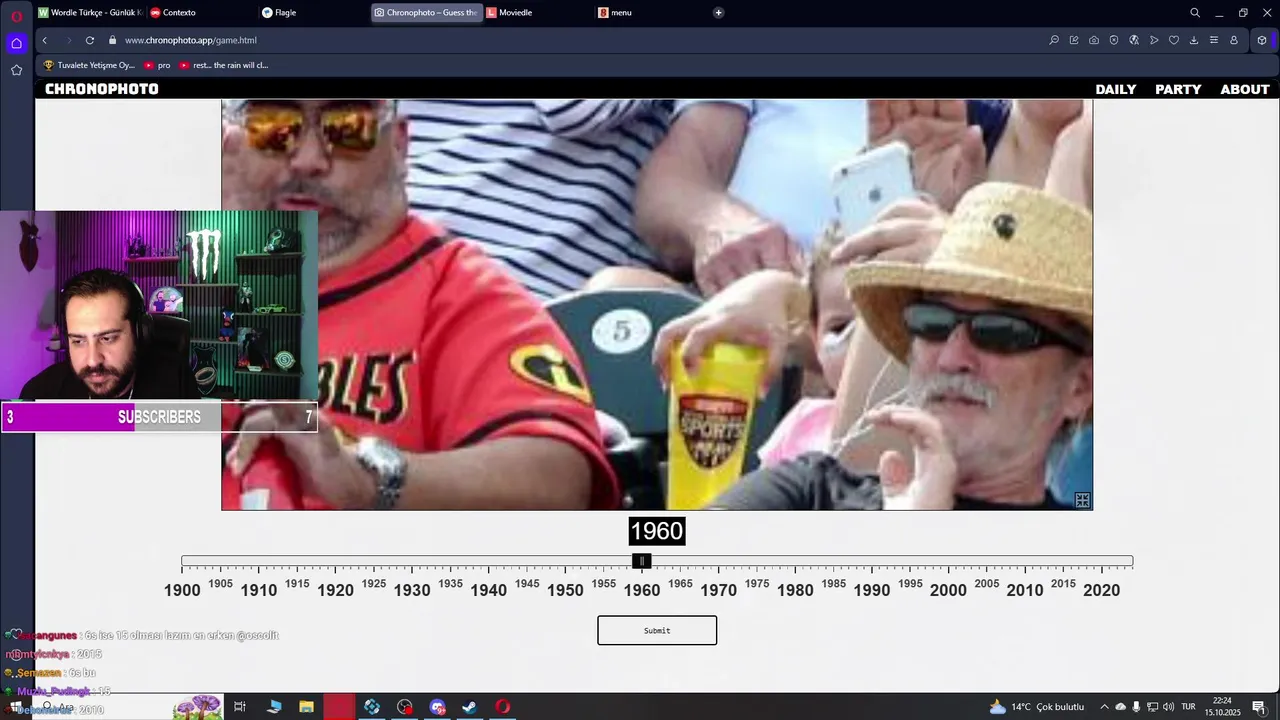Open Task View in the taskbar
Screen dimensions: 1280x720
pos(240,707)
